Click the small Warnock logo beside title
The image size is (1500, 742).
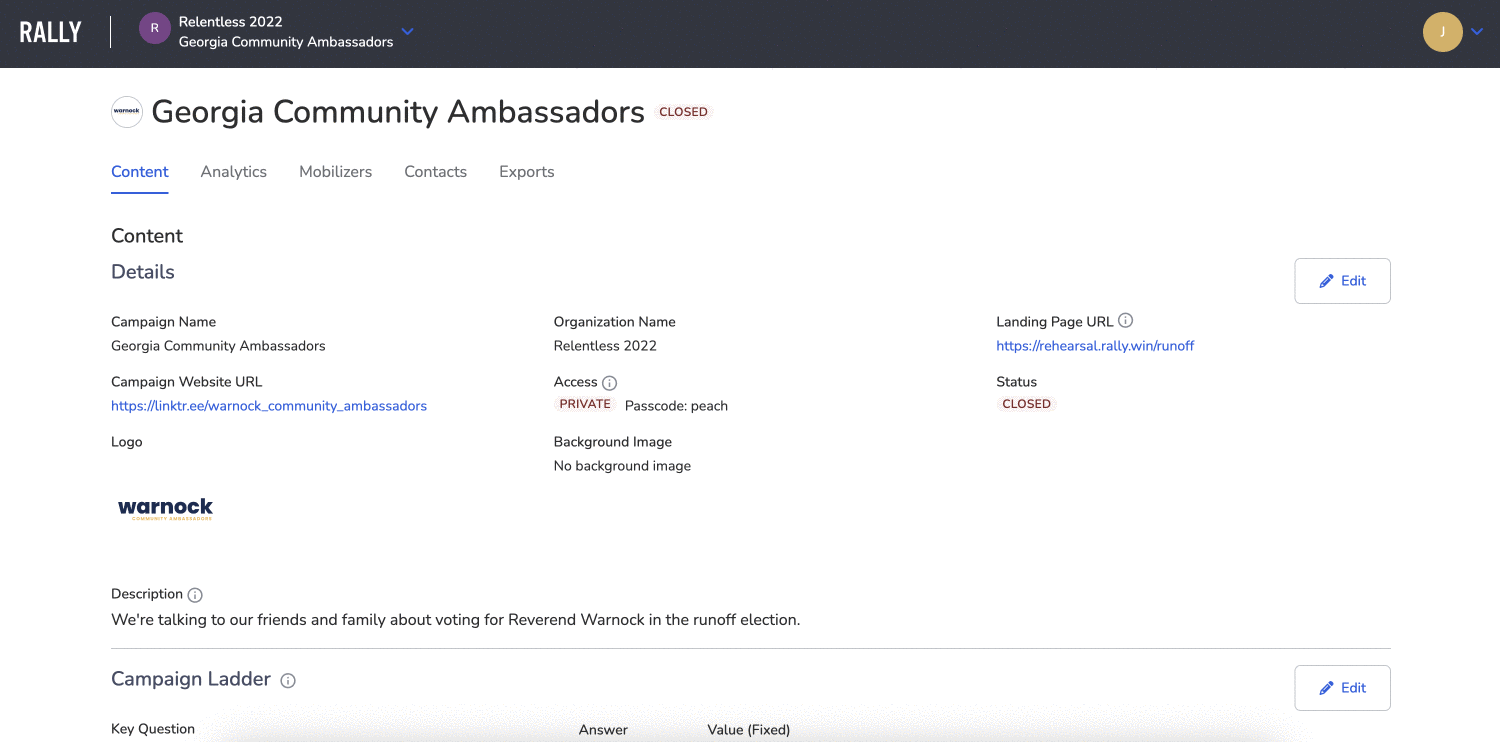(x=127, y=112)
